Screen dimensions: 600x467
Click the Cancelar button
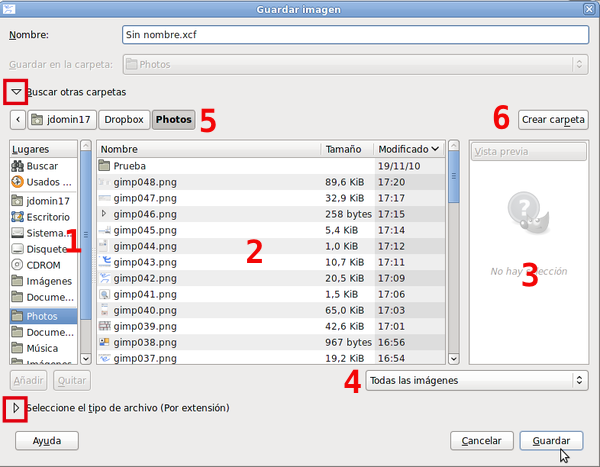(x=482, y=440)
